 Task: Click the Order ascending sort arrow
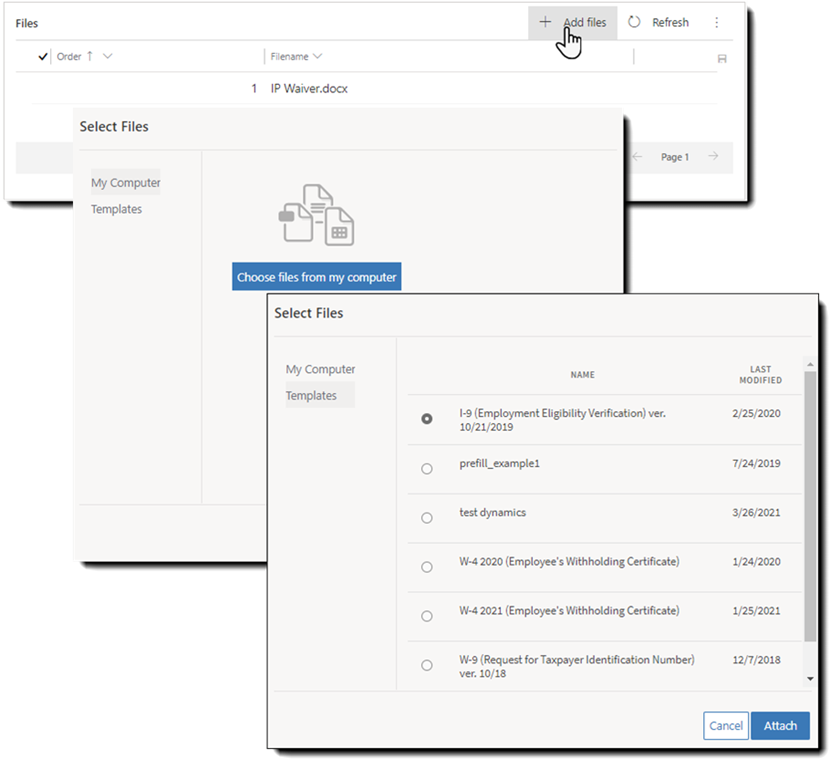tap(88, 57)
